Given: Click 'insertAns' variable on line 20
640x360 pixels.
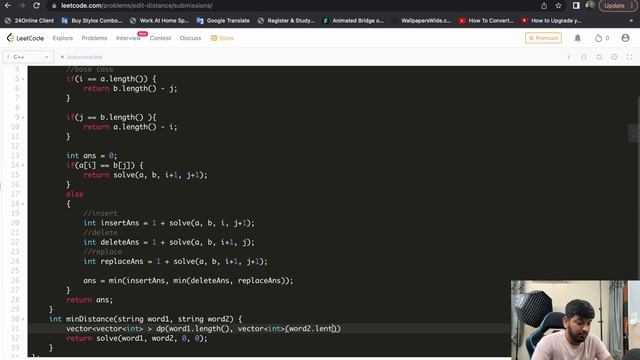Looking at the screenshot, I should pos(120,223).
